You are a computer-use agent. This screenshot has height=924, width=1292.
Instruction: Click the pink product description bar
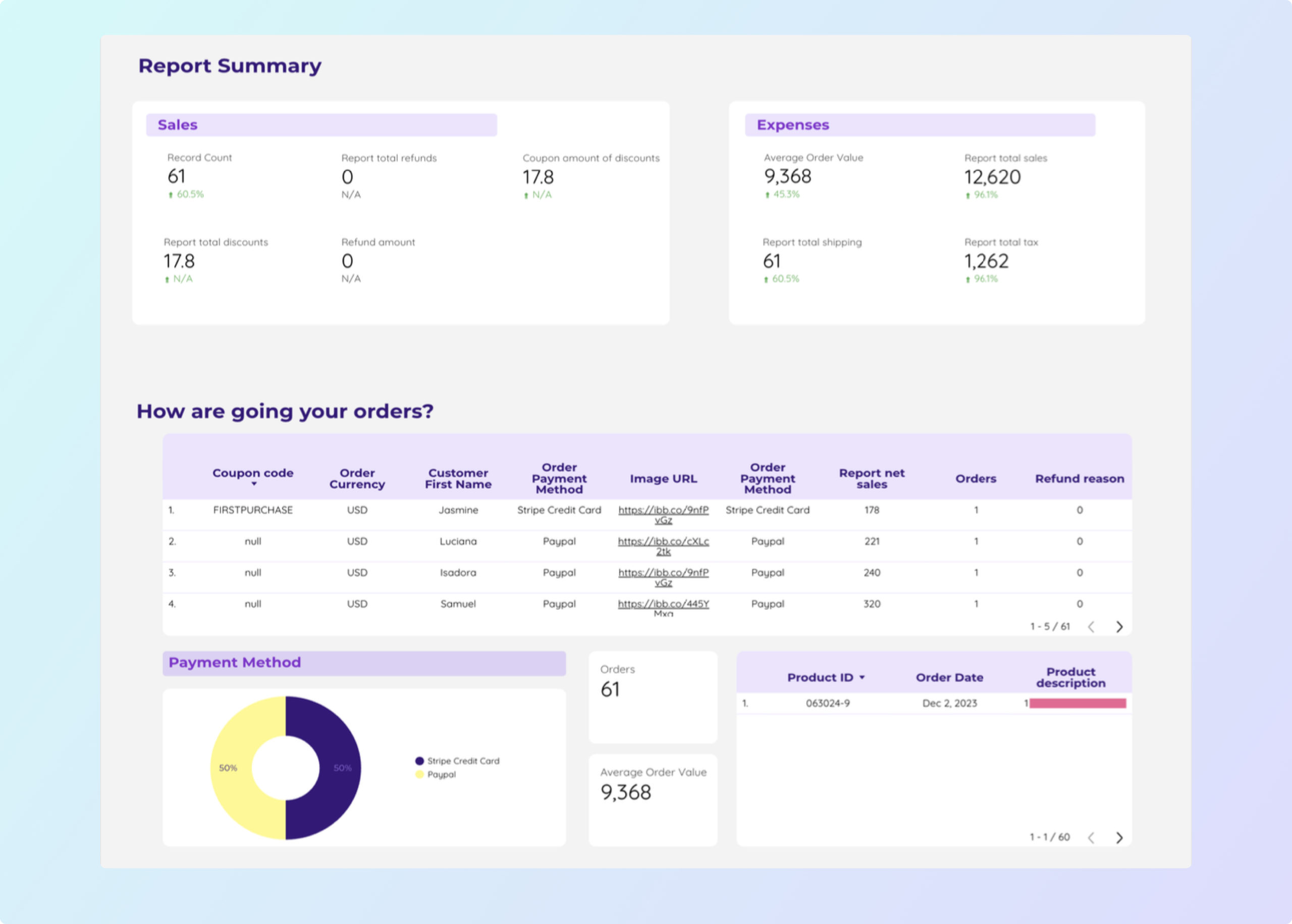coord(1077,703)
